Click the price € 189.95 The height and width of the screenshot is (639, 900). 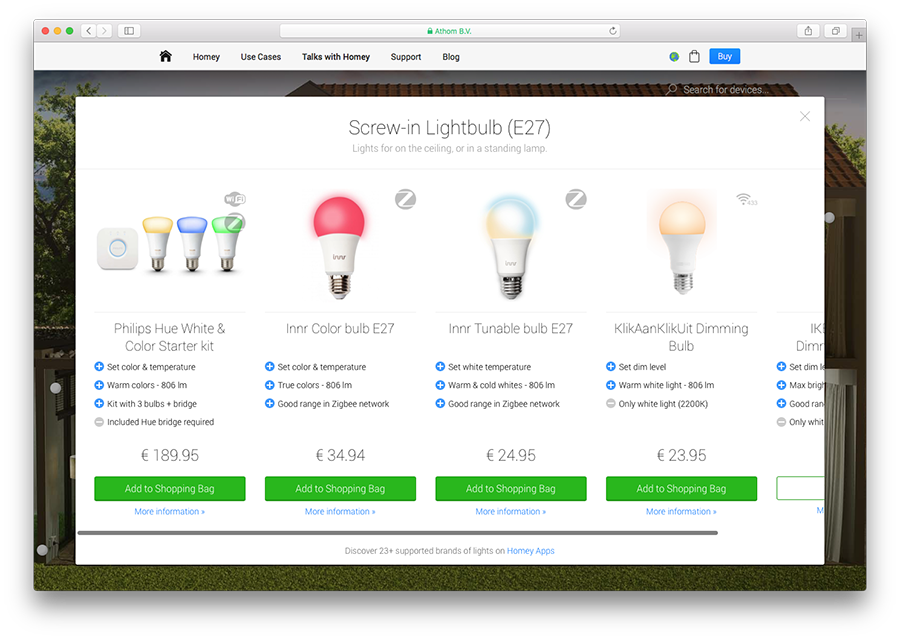pos(170,455)
